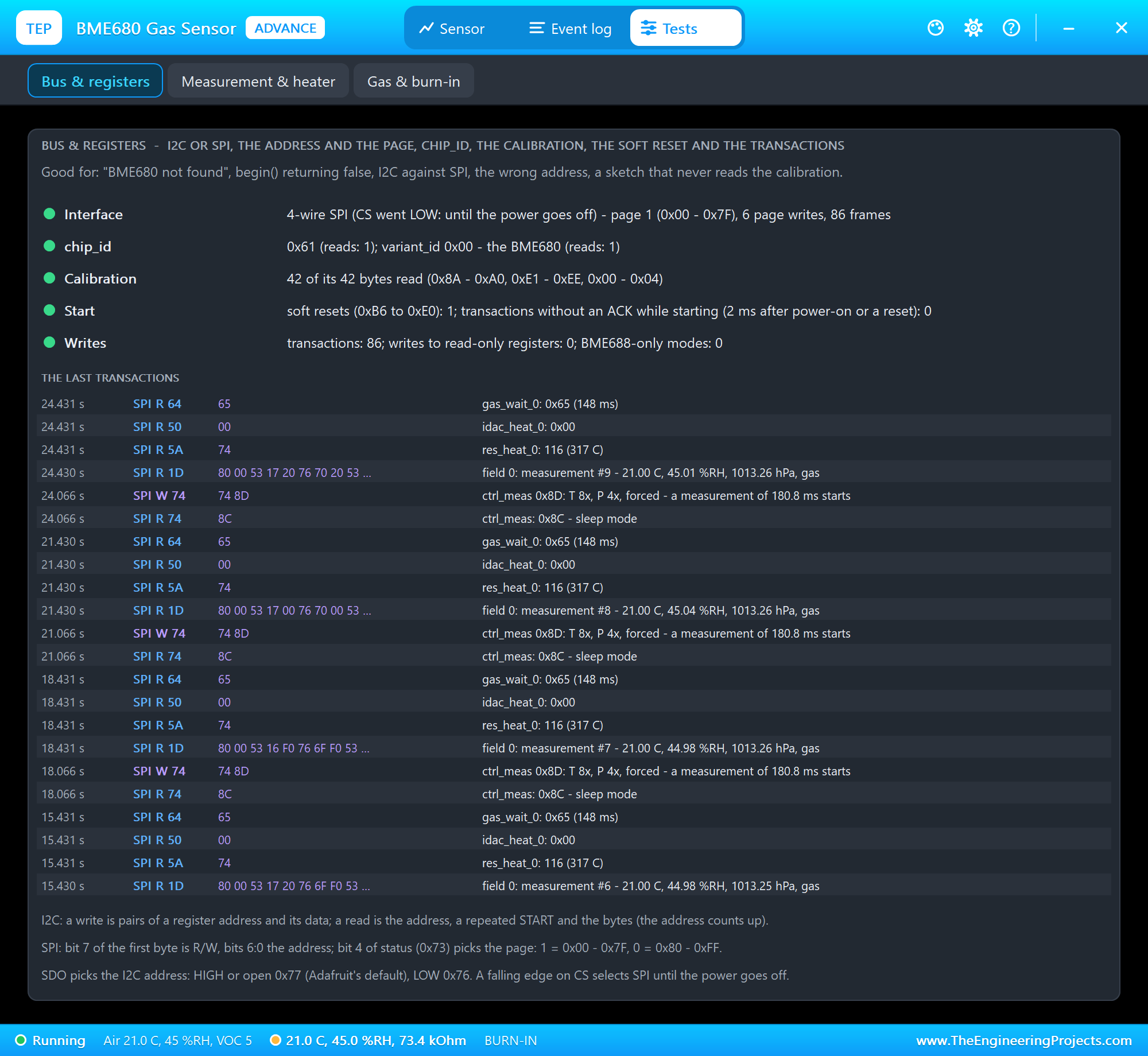Screen dimensions: 1148x1056
Task: Click the Calibration '42 of its 42 bytes read' value
Action: 475,278
